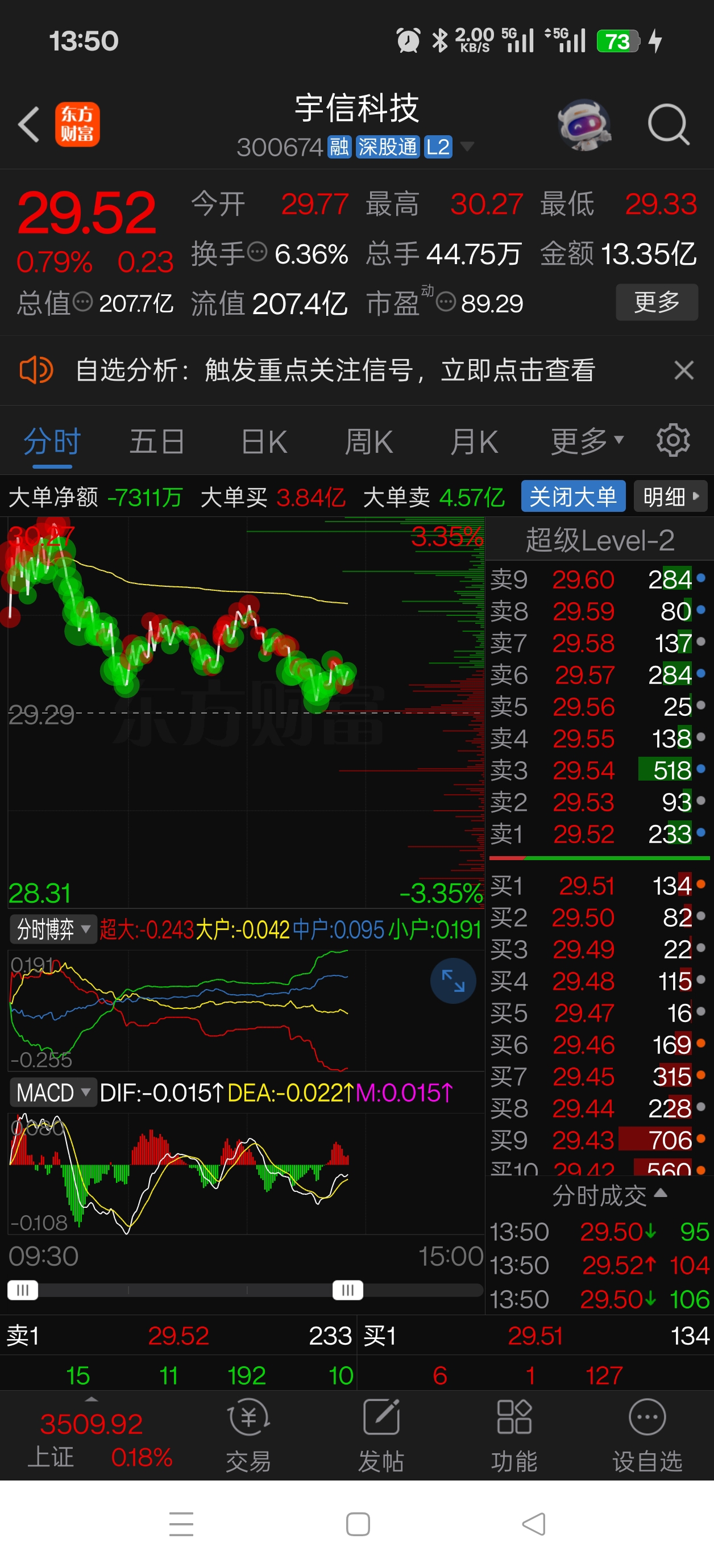The width and height of the screenshot is (714, 1568).
Task: Open bottom 卖1 29.52 queue bar
Action: (178, 1336)
